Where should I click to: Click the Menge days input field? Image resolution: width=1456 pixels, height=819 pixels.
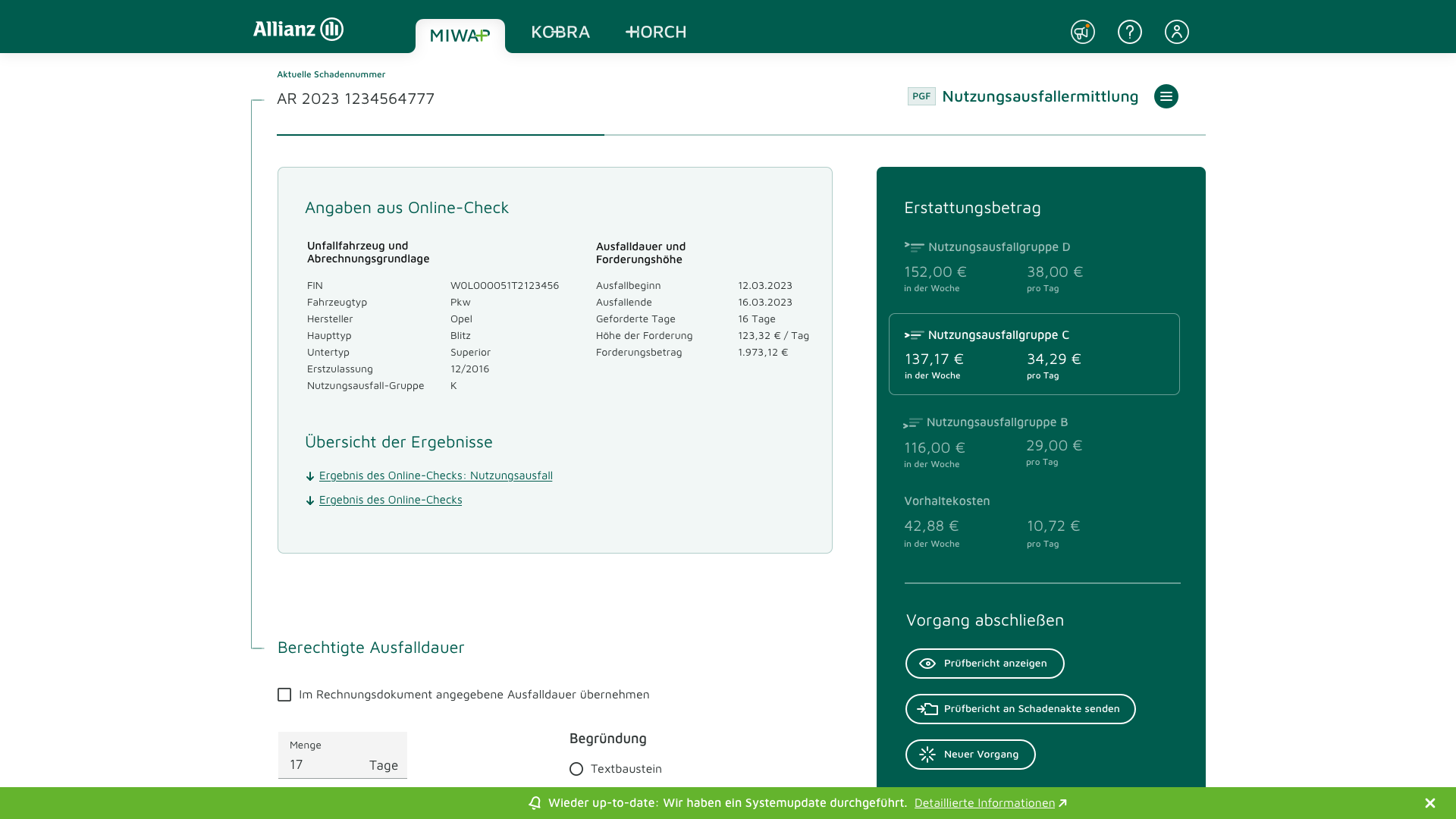coord(326,764)
